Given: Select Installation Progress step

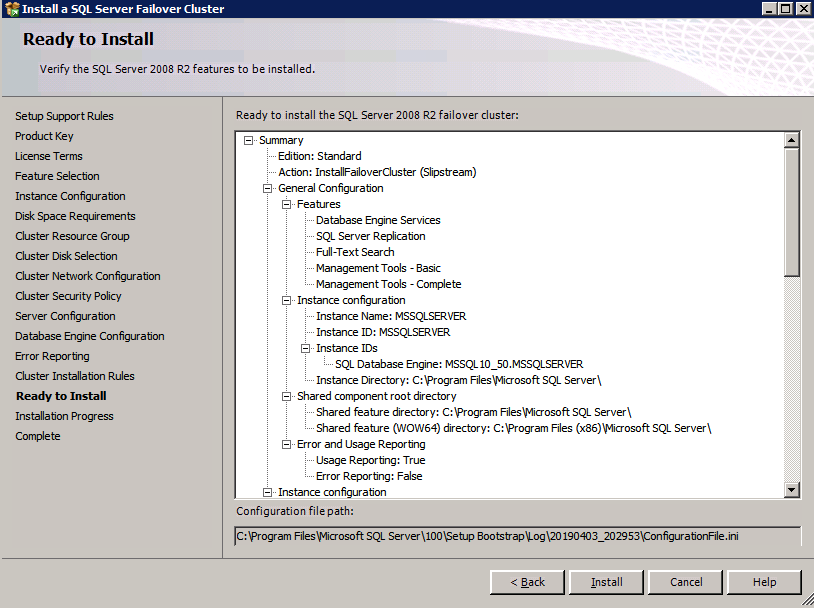Looking at the screenshot, I should 64,416.
